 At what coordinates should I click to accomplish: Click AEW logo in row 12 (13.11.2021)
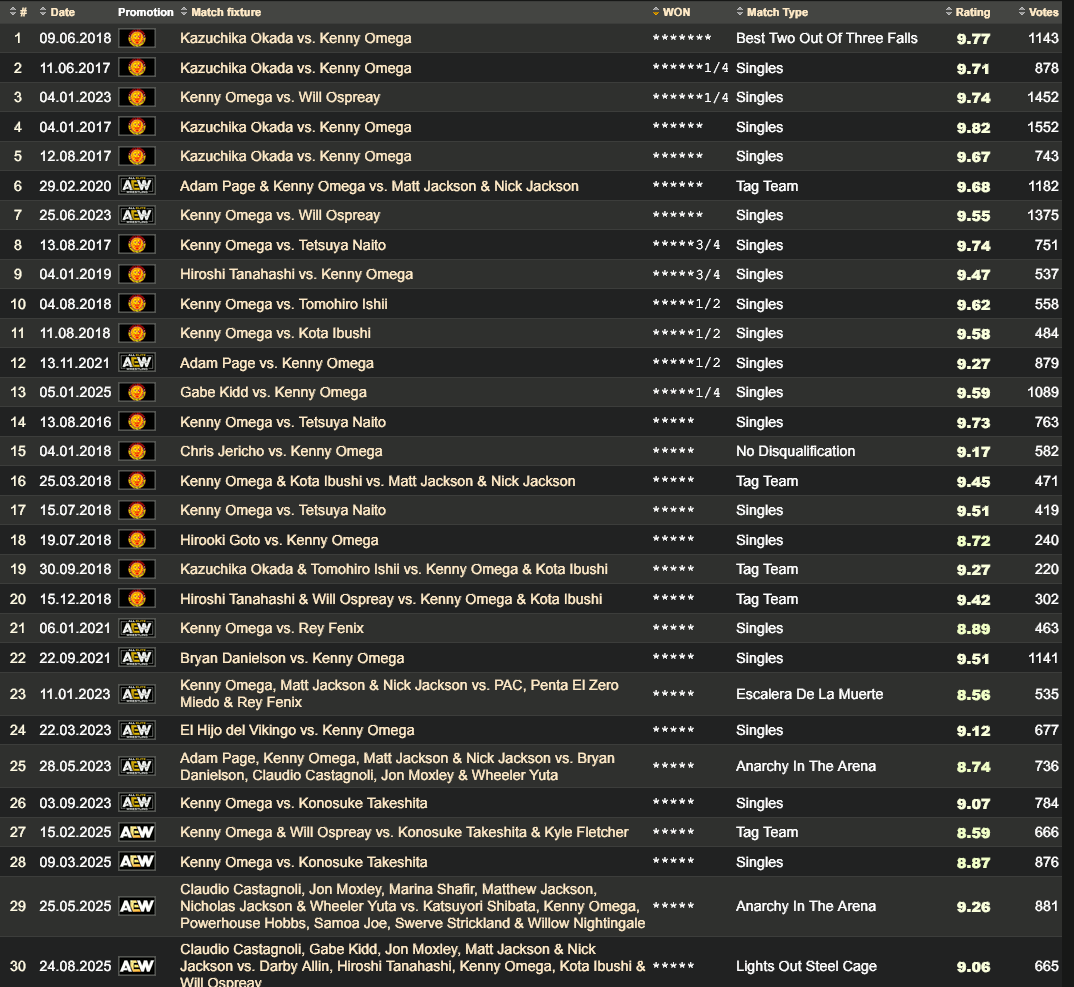tap(137, 362)
